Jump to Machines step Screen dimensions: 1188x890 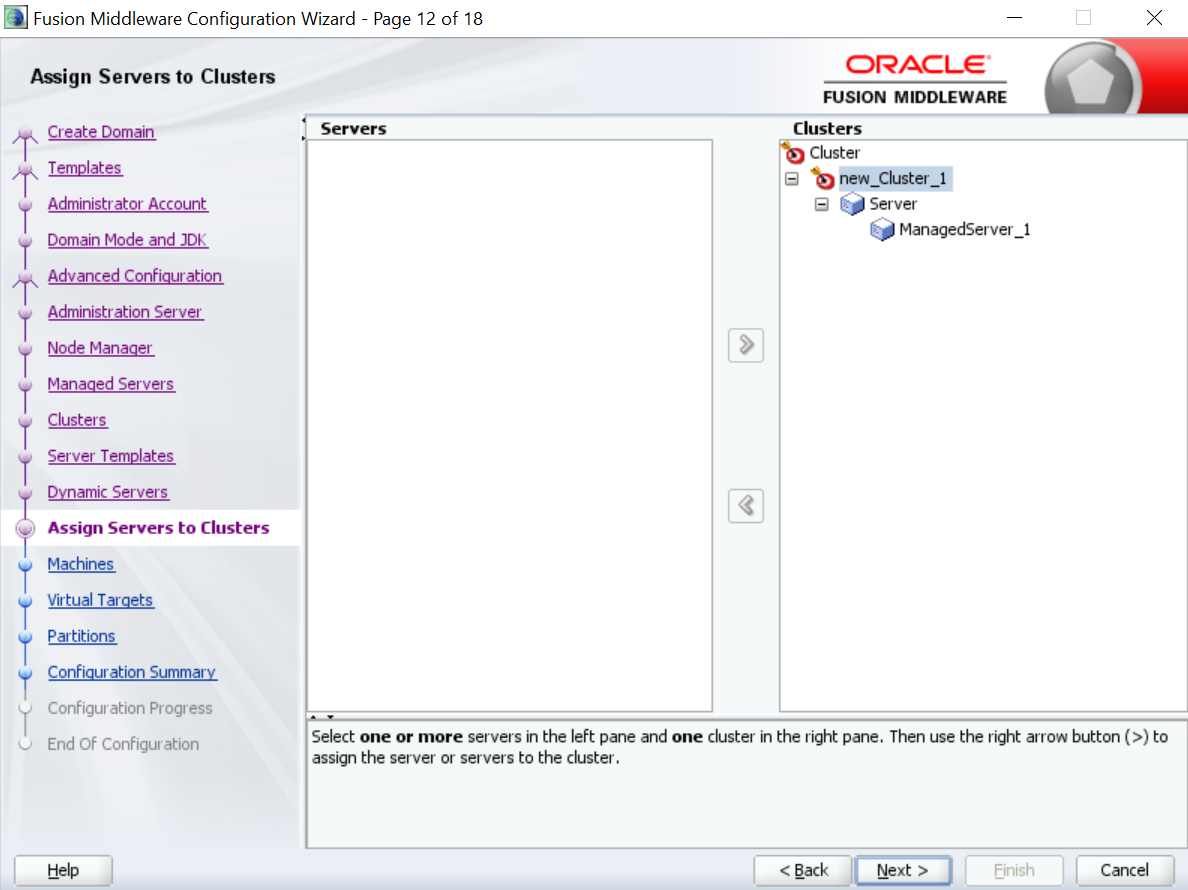coord(80,564)
